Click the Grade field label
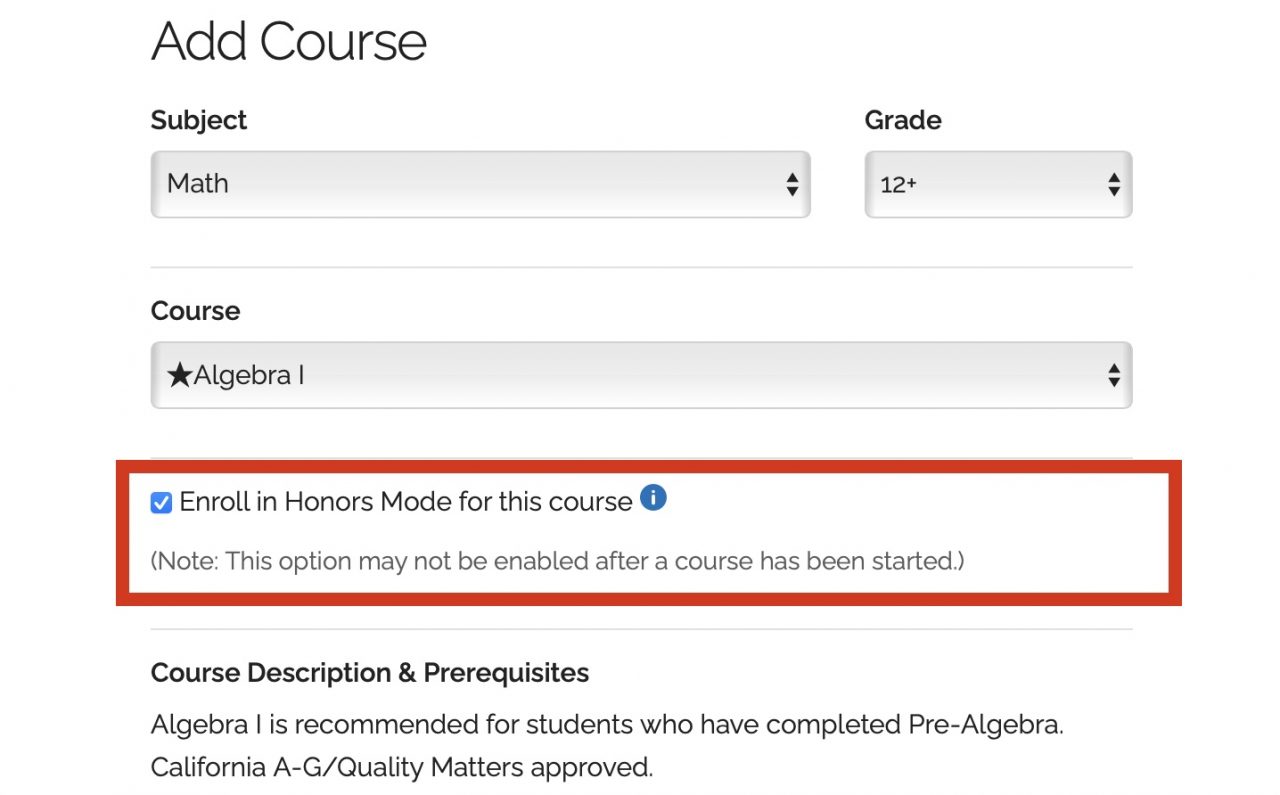Screen dimensions: 1280x795 pyautogui.click(x=902, y=120)
